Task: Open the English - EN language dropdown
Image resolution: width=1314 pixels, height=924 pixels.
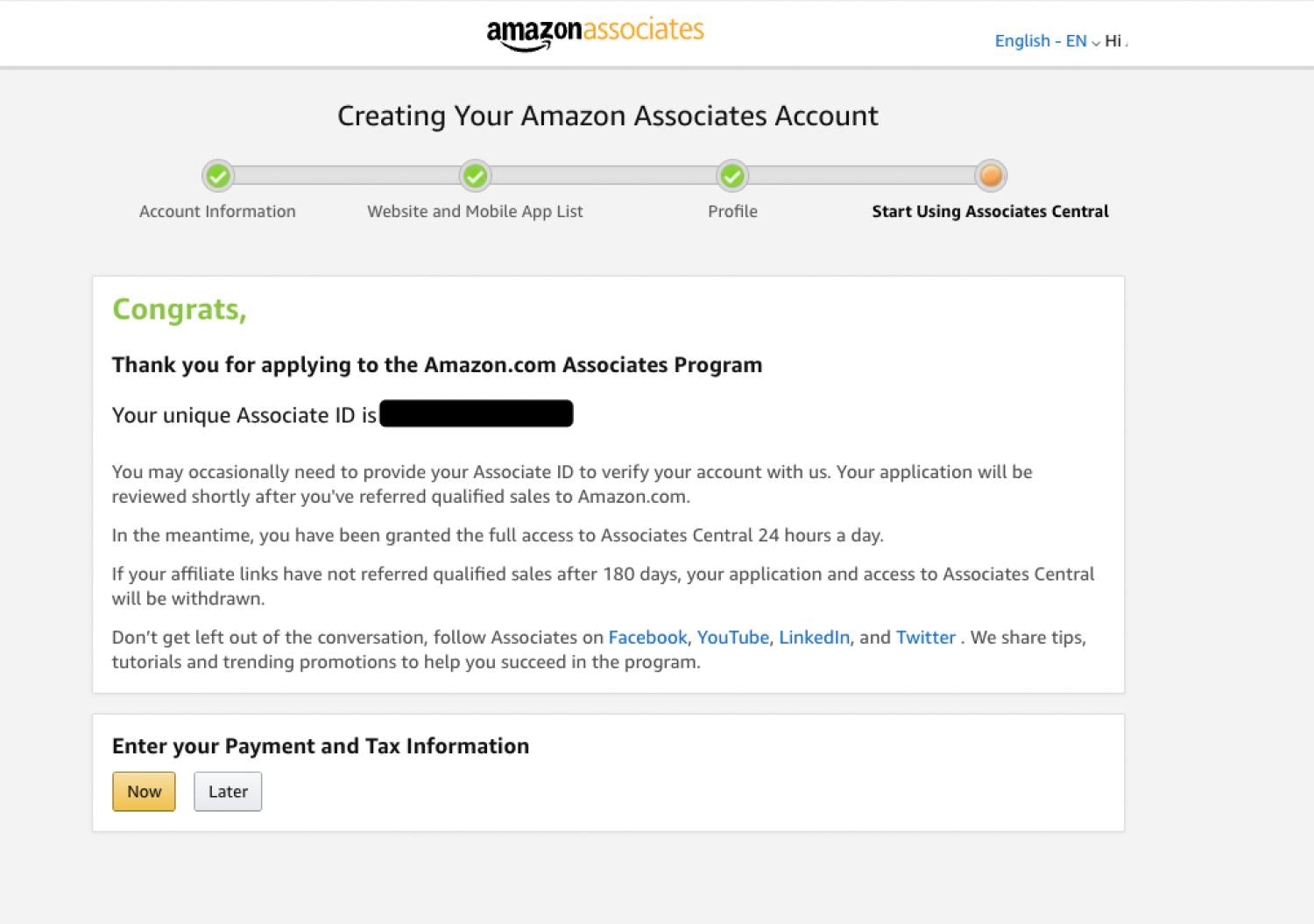Action: (x=1040, y=41)
